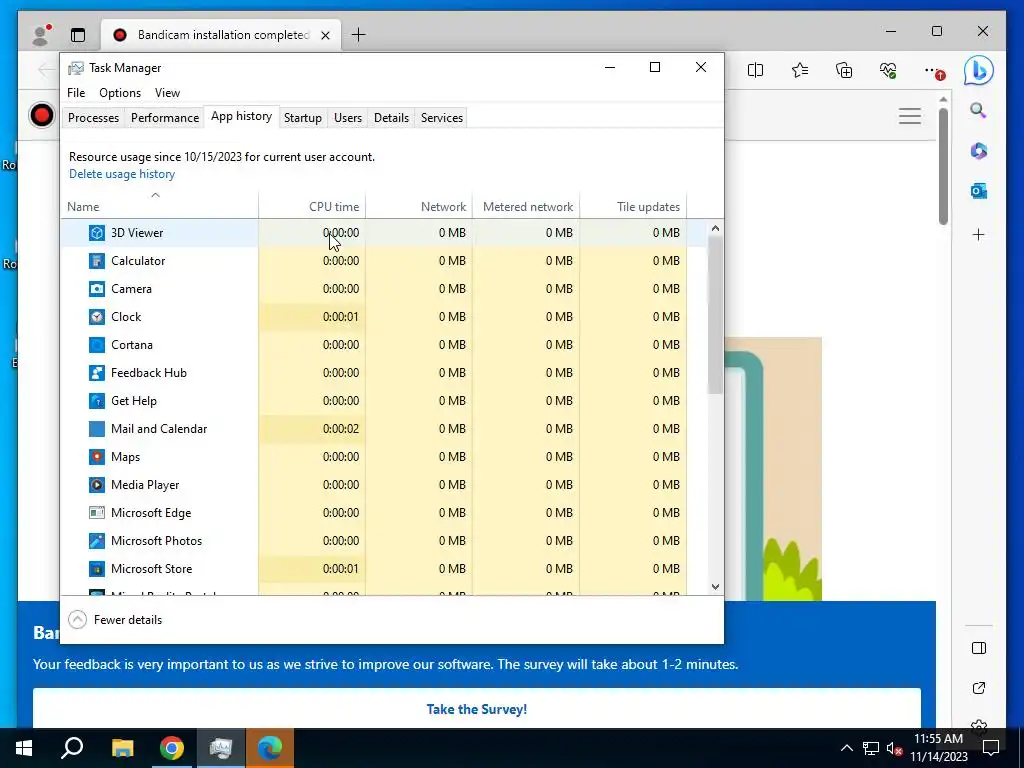Open Outlook icon in Edge sidebar
This screenshot has width=1024, height=768.
(978, 191)
